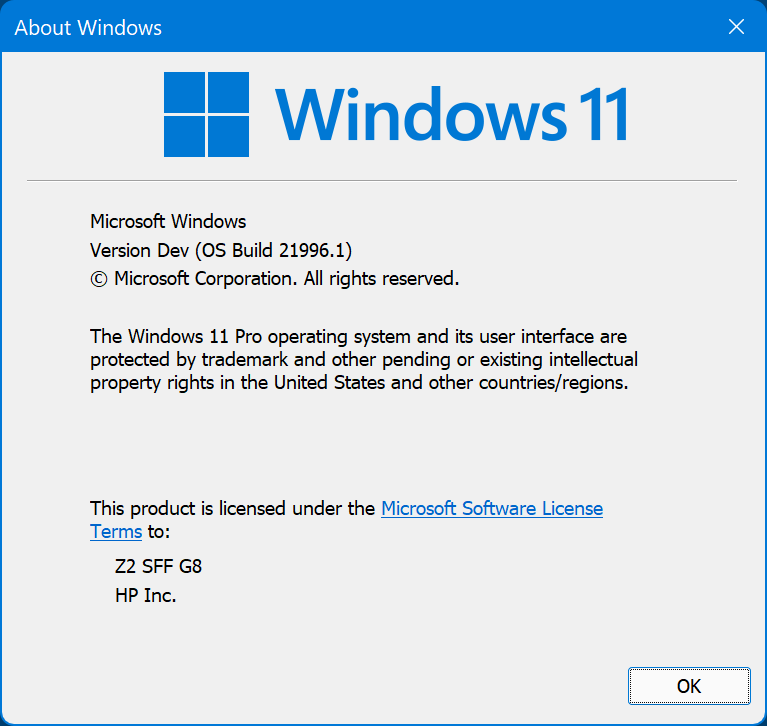The height and width of the screenshot is (726, 767).
Task: Click the top-right pane of Windows logo
Action: pyautogui.click(x=228, y=92)
